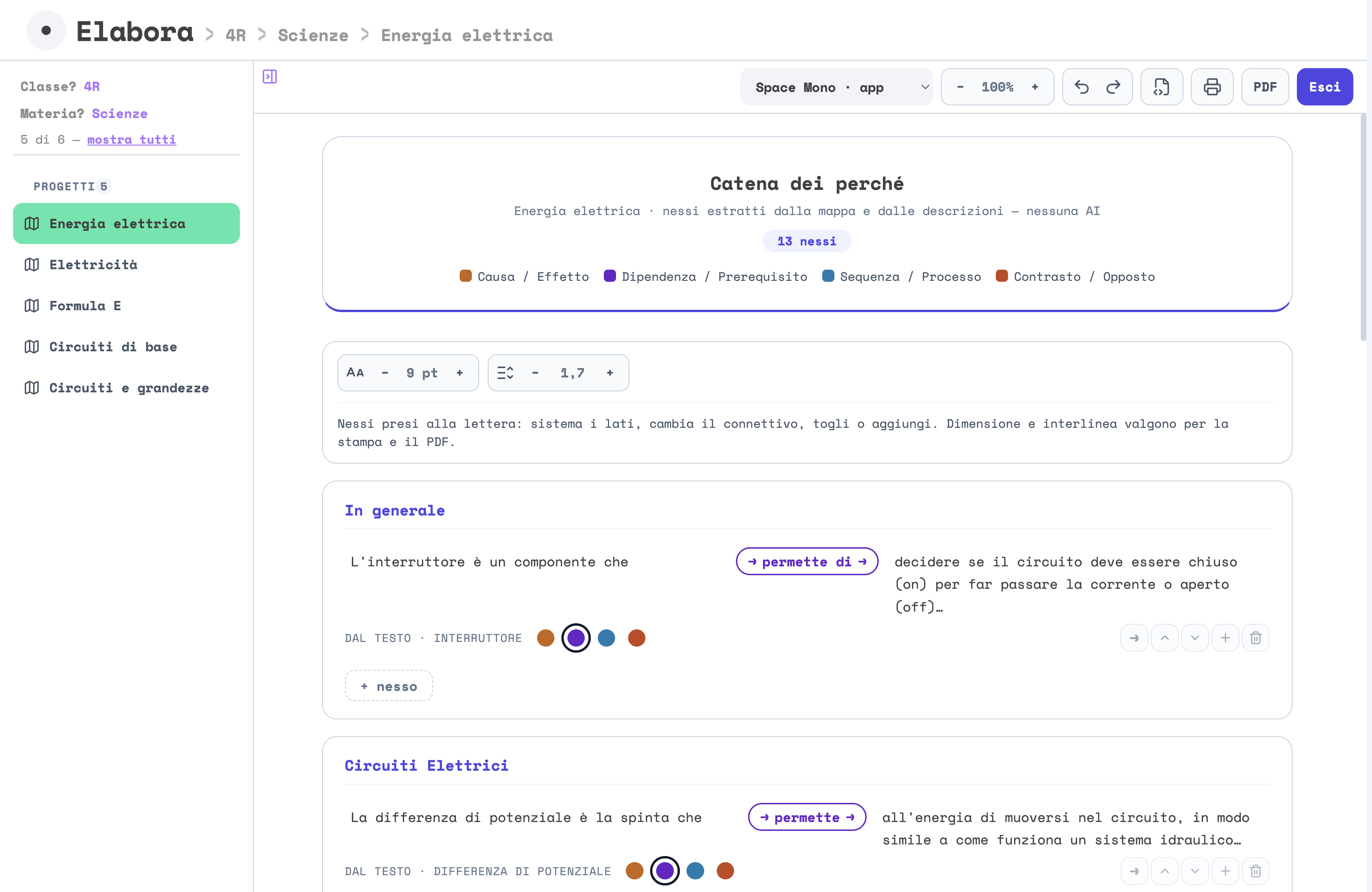Click the '13 nessi' badge
The width and height of the screenshot is (1372, 892).
806,241
